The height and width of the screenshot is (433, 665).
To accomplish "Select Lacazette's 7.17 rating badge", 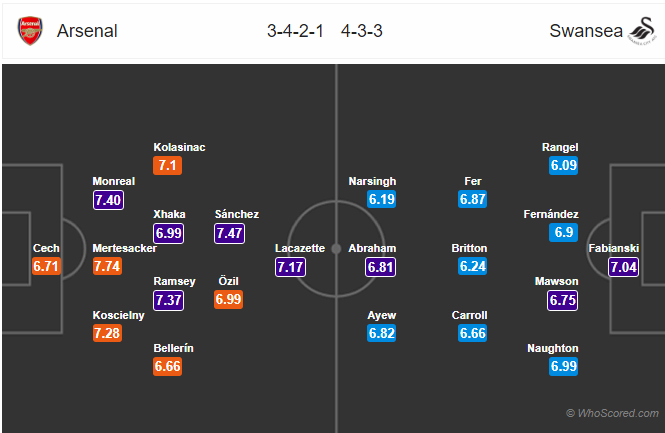I will (292, 266).
